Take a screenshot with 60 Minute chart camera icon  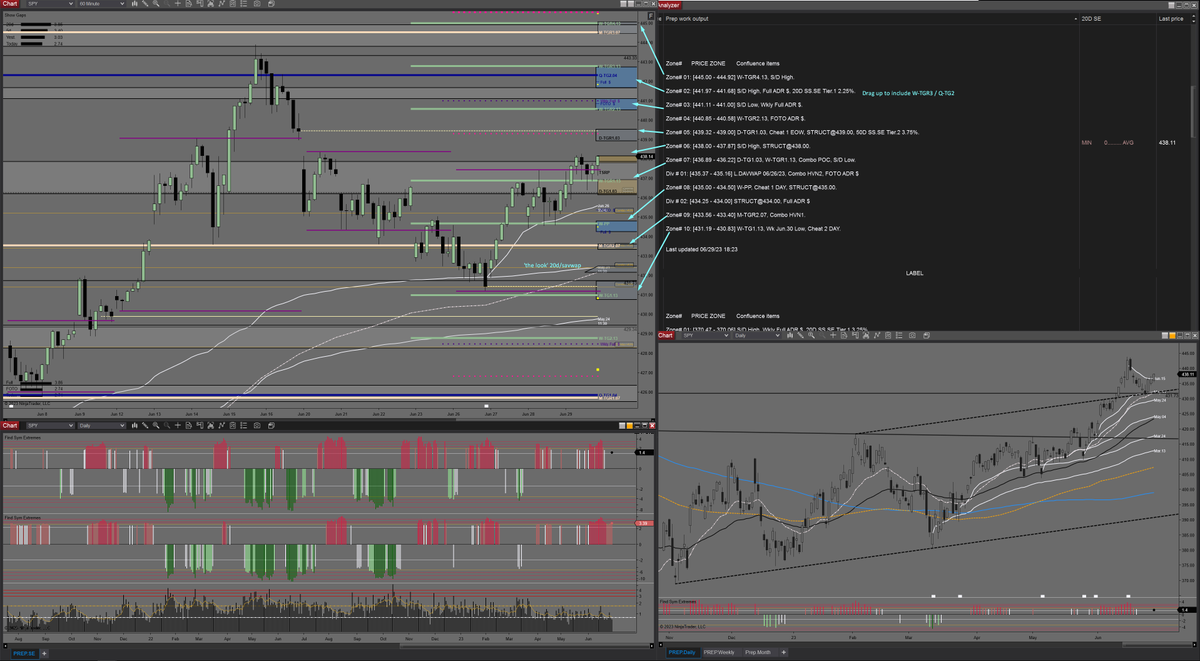click(x=257, y=5)
